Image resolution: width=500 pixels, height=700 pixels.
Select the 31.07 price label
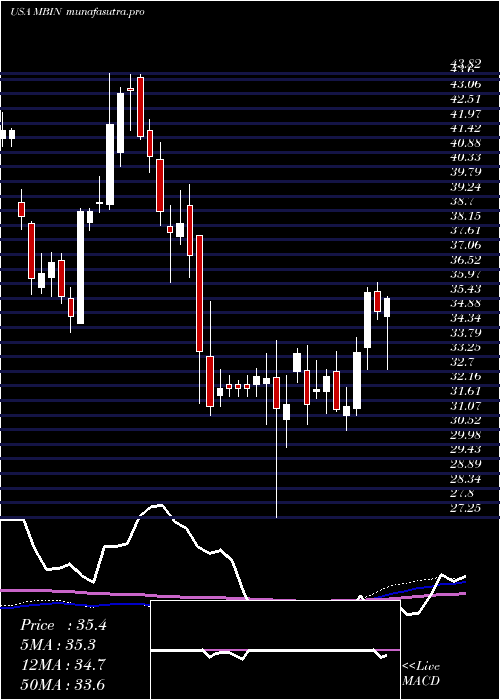tap(465, 406)
